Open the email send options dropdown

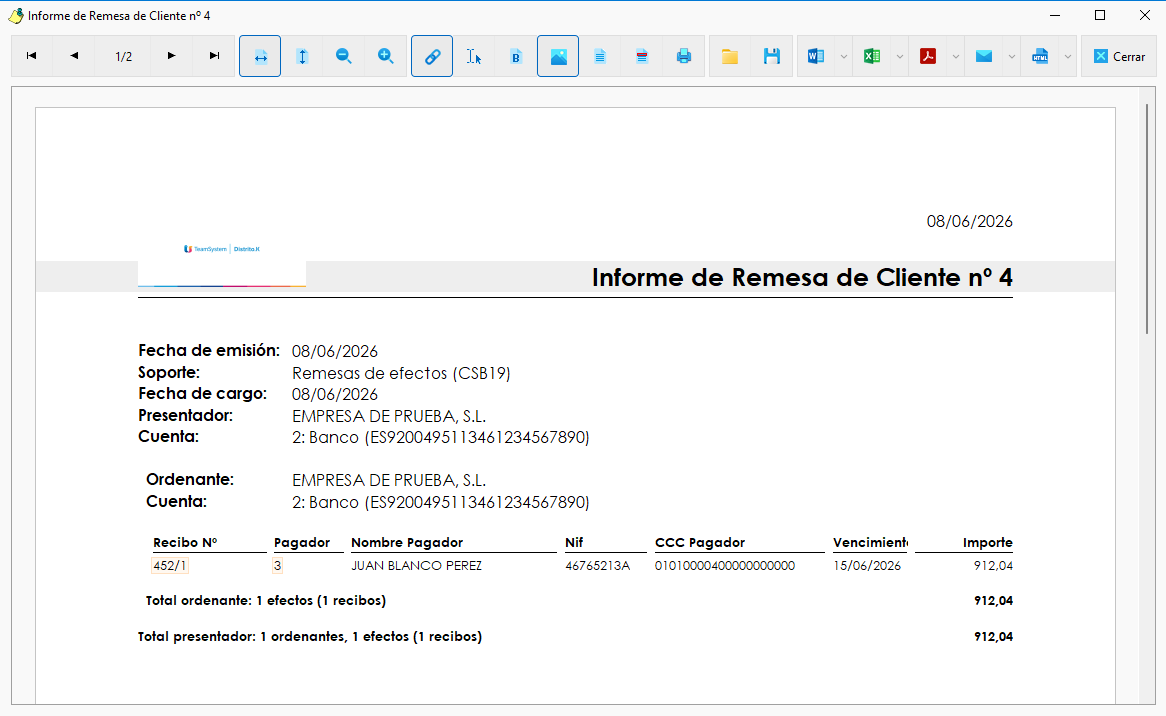tap(1011, 57)
